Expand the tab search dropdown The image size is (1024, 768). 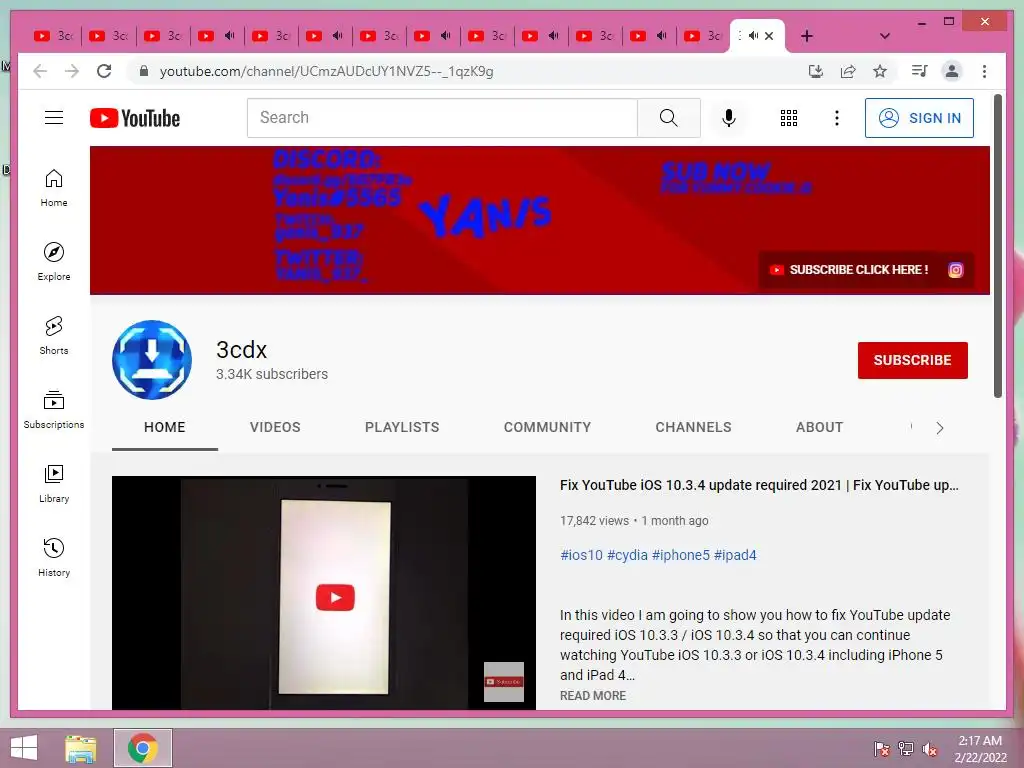tap(885, 36)
